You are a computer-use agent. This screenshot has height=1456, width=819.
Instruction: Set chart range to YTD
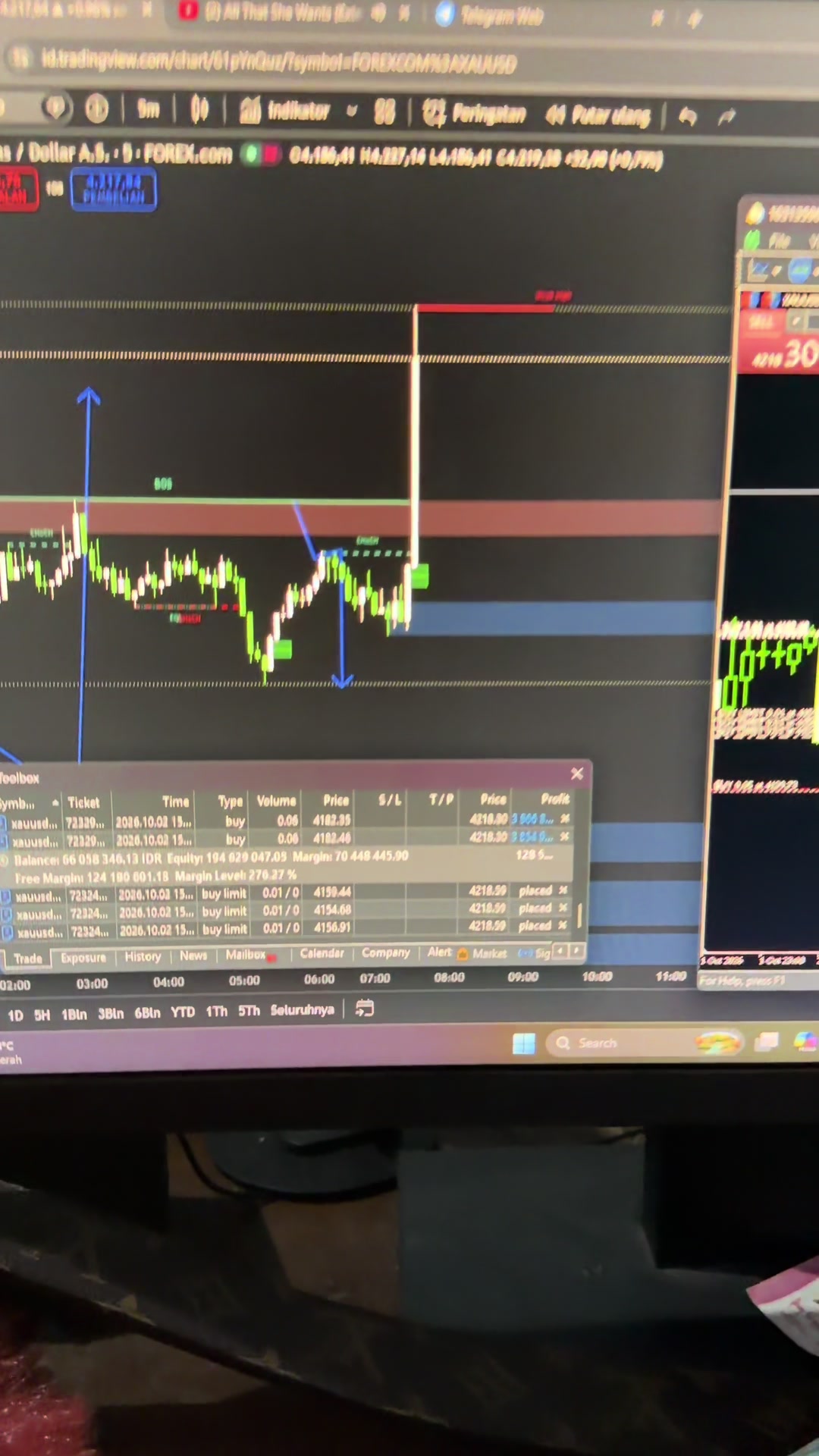pyautogui.click(x=183, y=1012)
